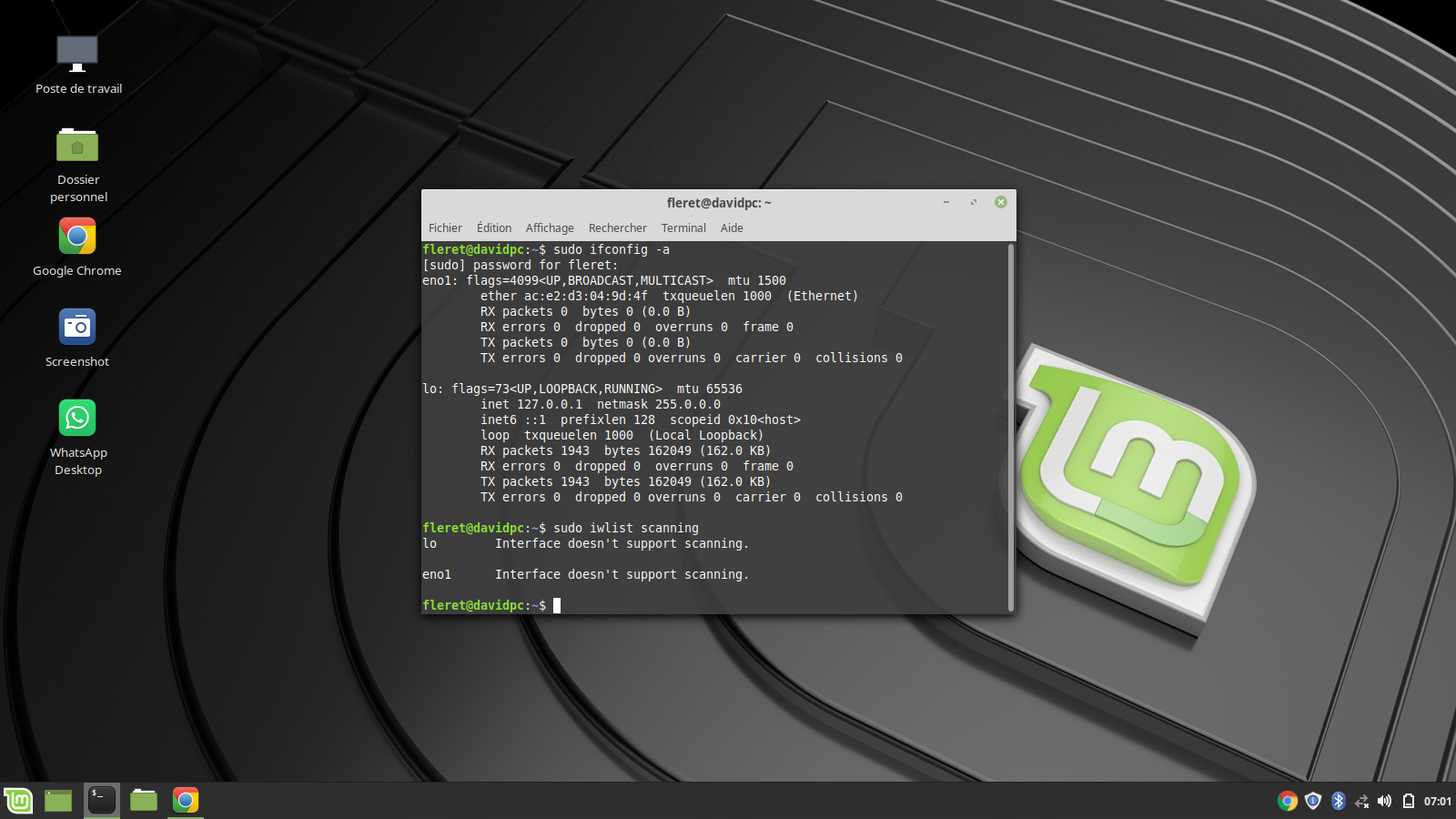Open the Affichage menu
Screen dimensions: 1456x819
click(550, 228)
